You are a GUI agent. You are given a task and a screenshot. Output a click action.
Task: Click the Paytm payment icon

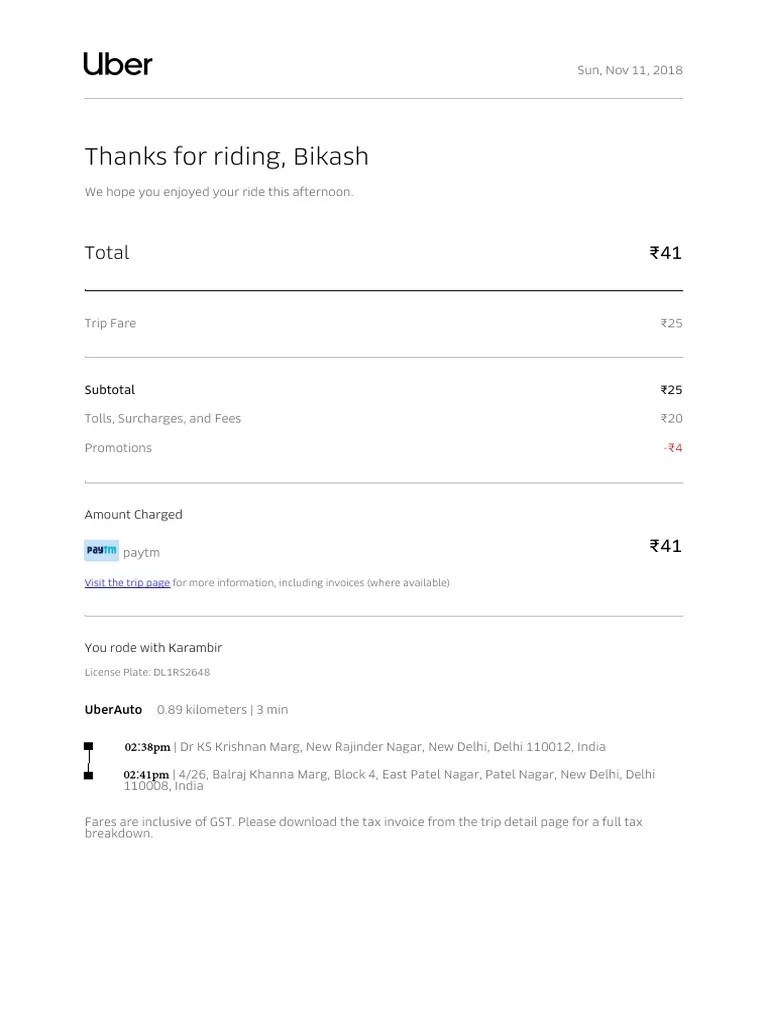101,550
